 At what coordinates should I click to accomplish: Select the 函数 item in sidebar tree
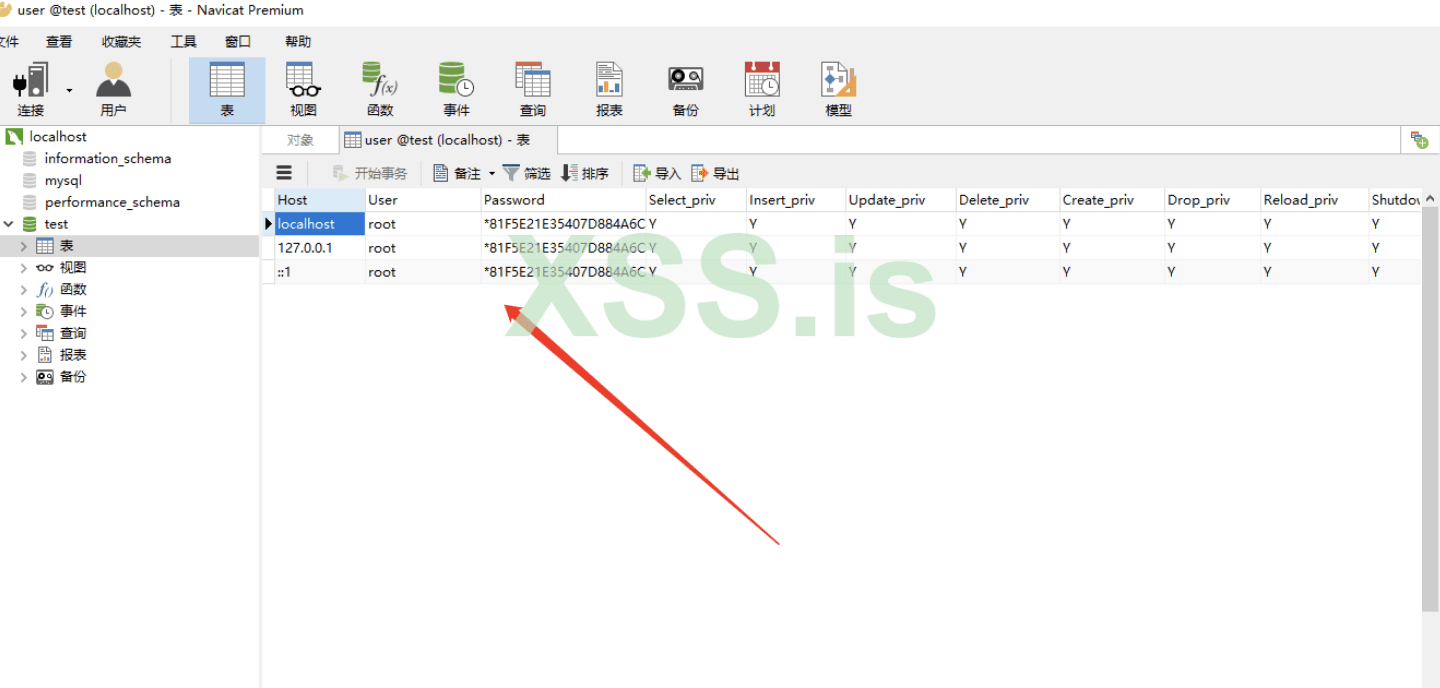point(72,290)
